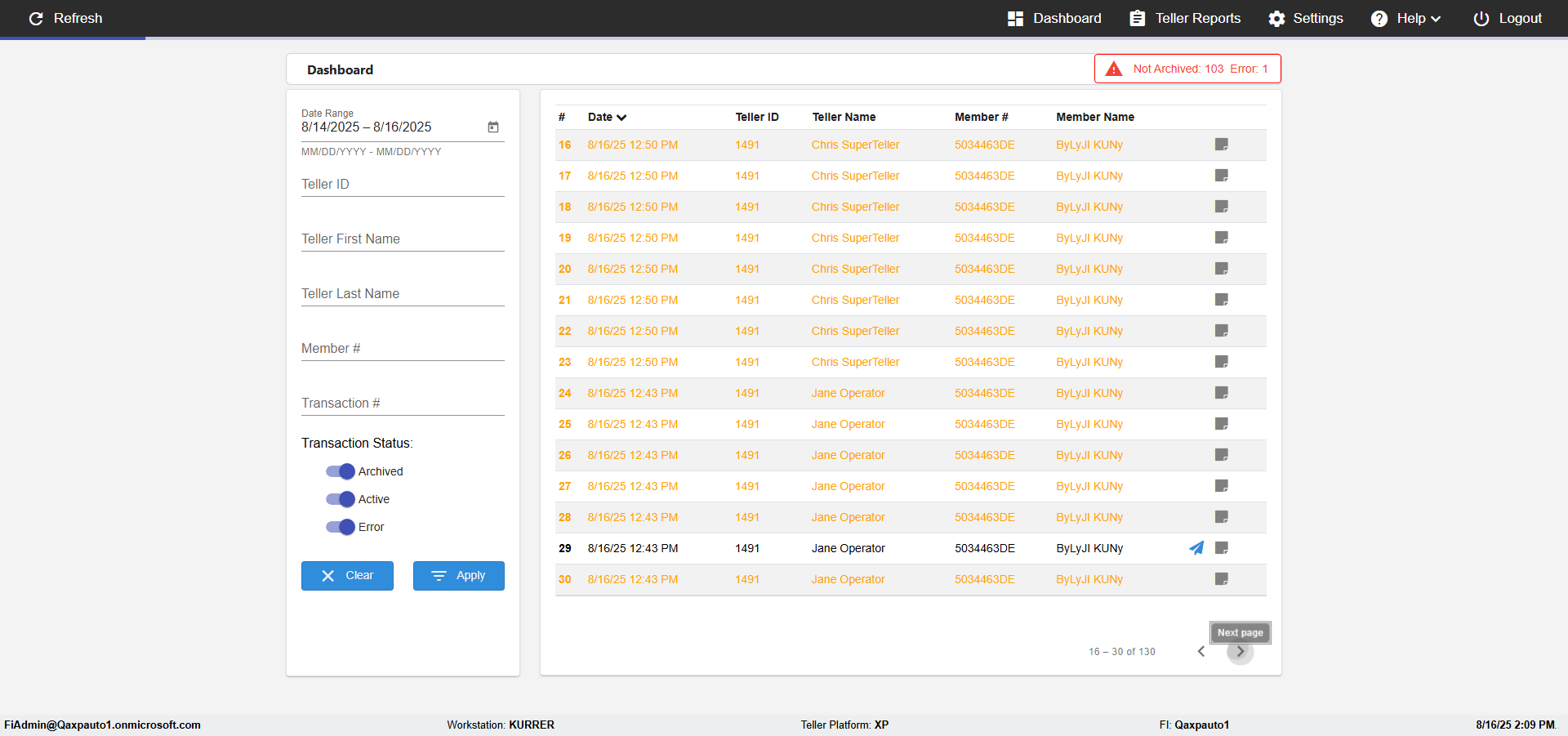Image resolution: width=1568 pixels, height=736 pixels.
Task: Sort the table by Date column
Action: pyautogui.click(x=607, y=117)
